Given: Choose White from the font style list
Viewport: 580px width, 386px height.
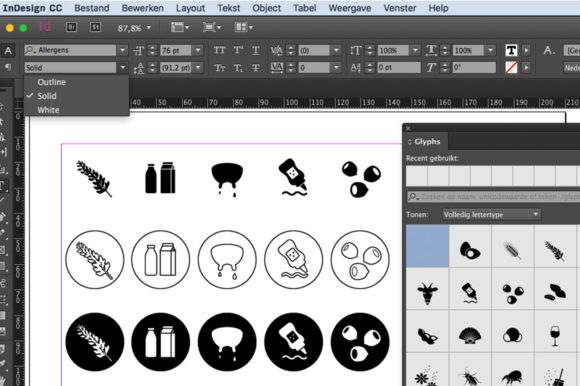Looking at the screenshot, I should (48, 110).
